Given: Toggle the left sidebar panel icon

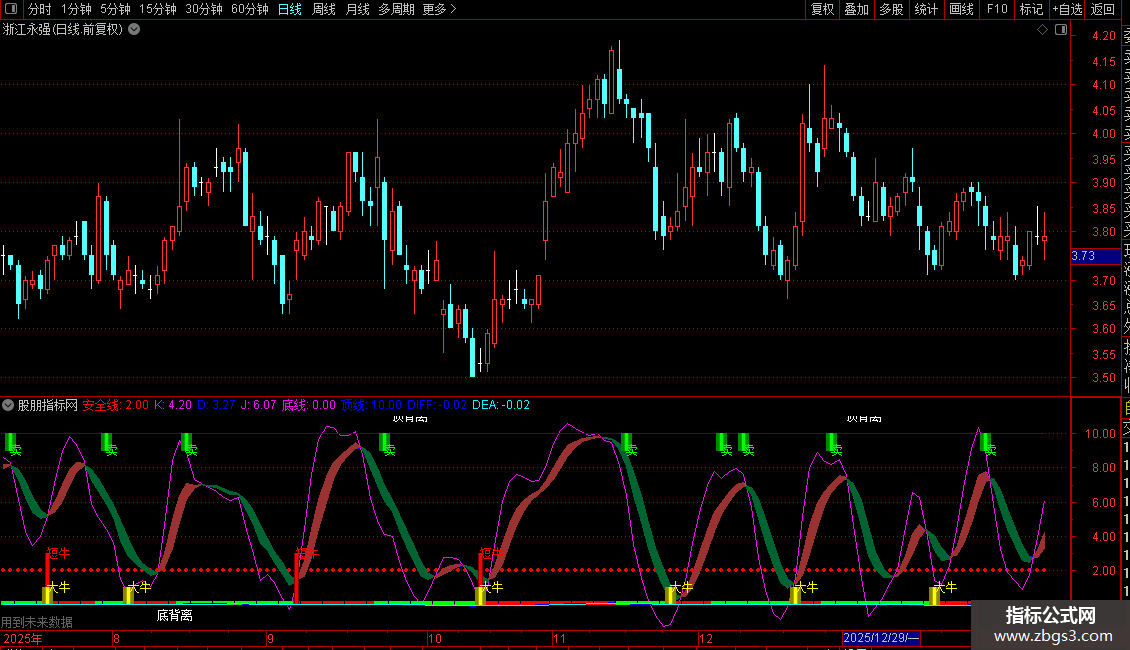Looking at the screenshot, I should click(11, 10).
